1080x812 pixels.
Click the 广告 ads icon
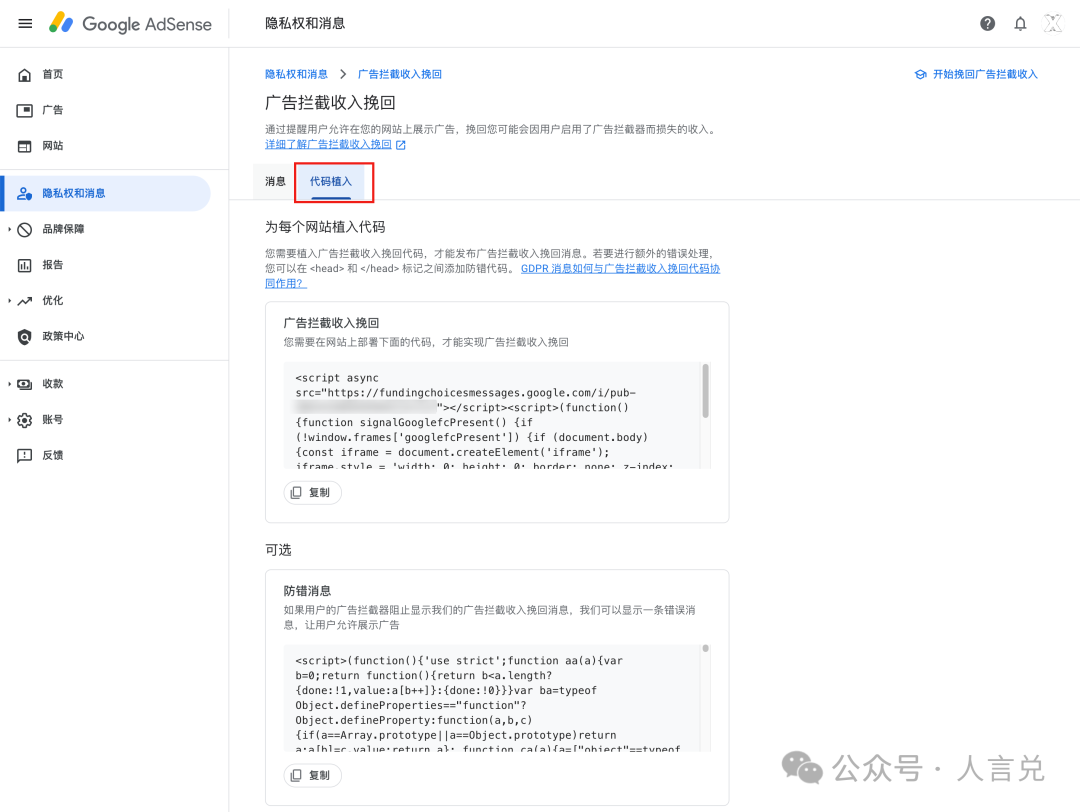tap(25, 110)
